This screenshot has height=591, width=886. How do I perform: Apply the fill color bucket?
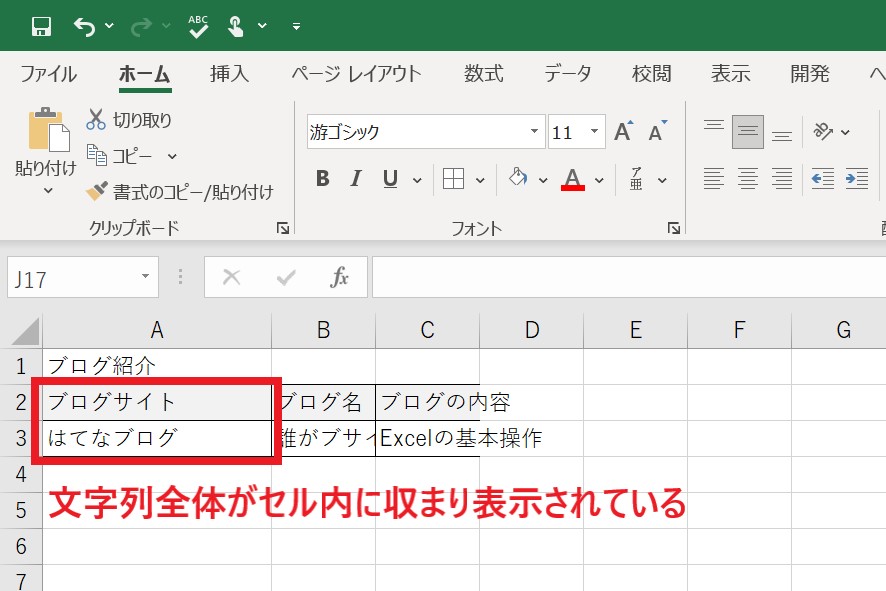(x=518, y=179)
